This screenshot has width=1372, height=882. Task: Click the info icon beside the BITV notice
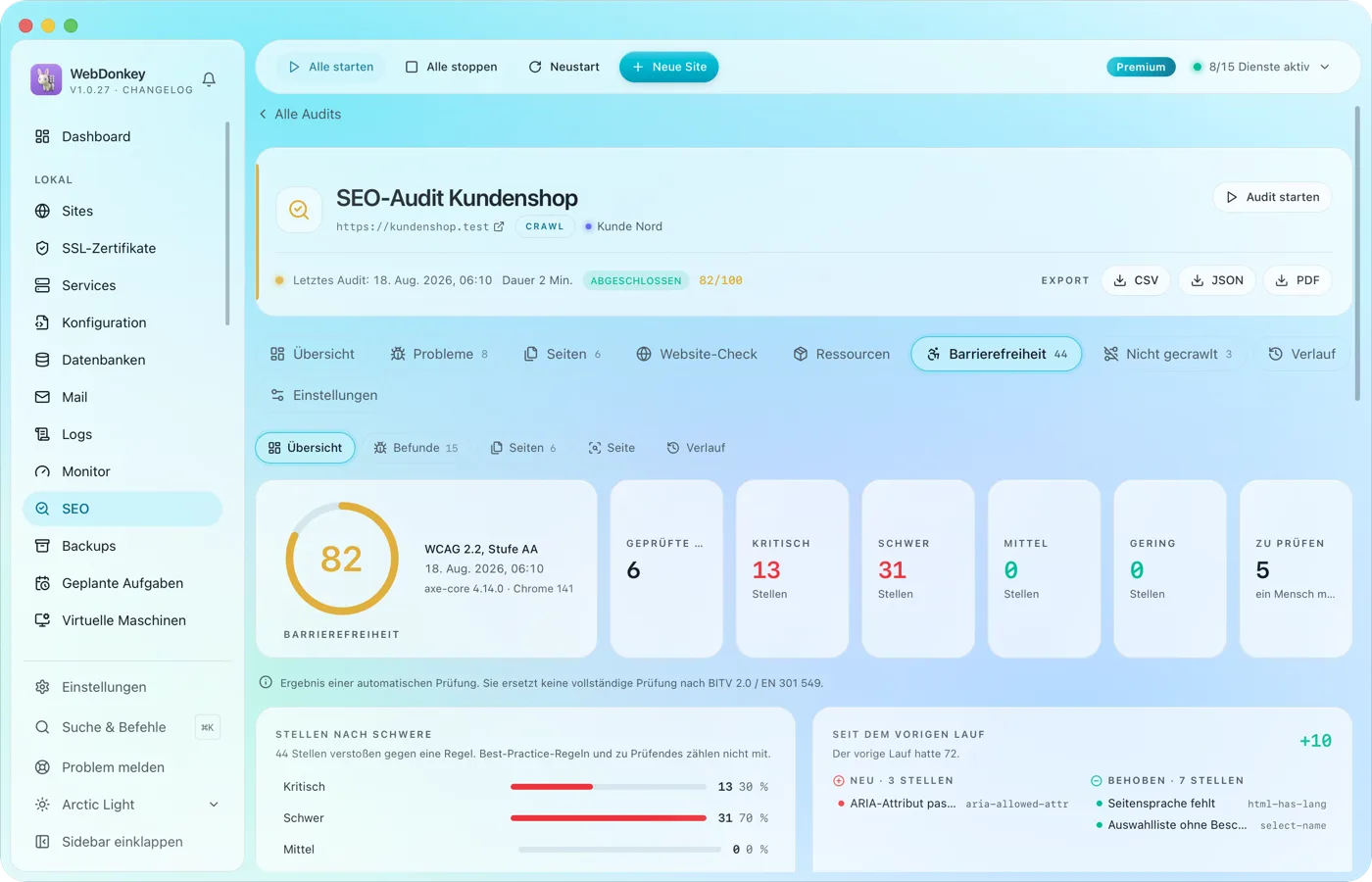266,682
